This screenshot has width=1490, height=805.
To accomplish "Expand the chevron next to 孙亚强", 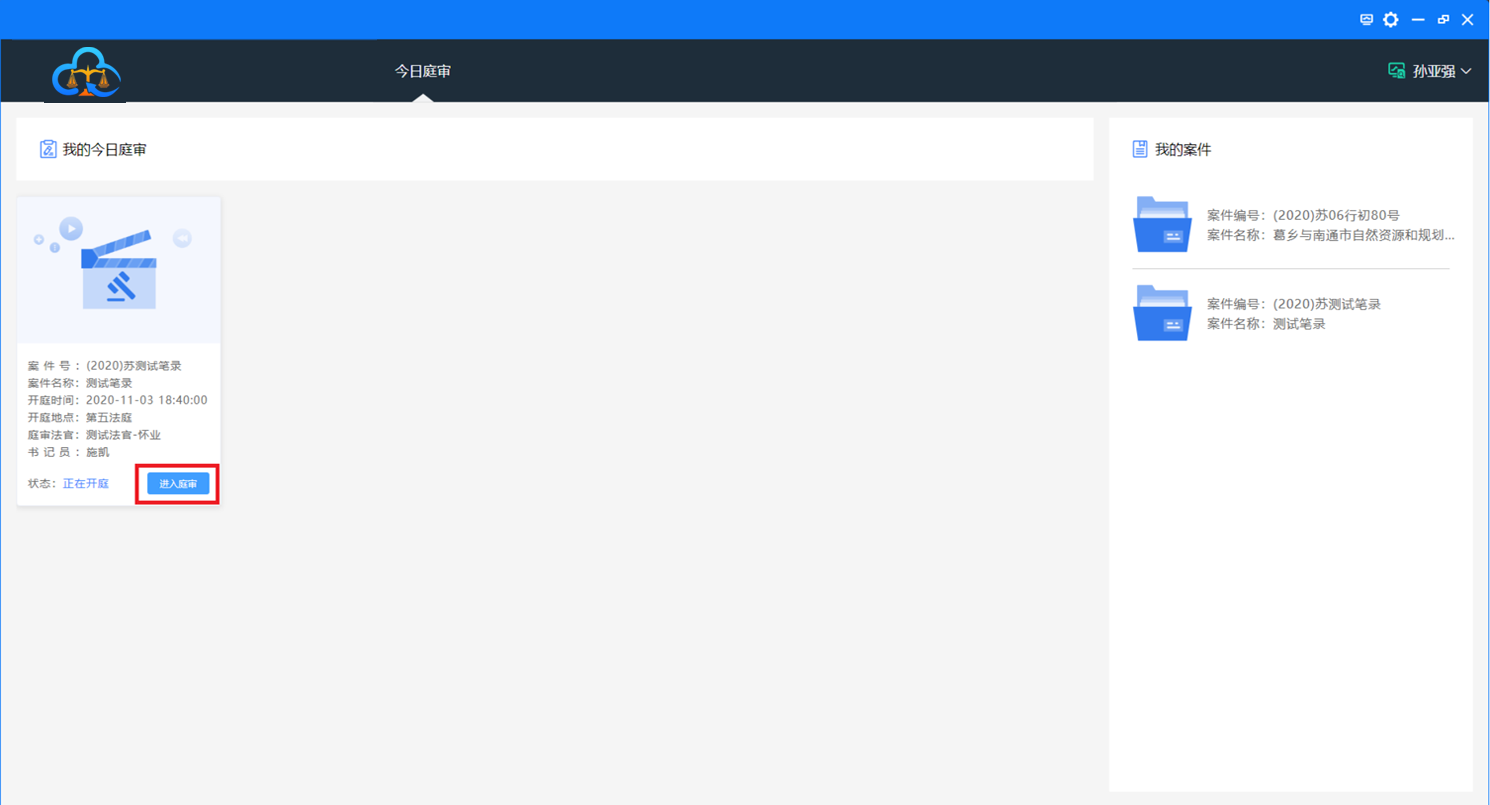I will click(1467, 71).
